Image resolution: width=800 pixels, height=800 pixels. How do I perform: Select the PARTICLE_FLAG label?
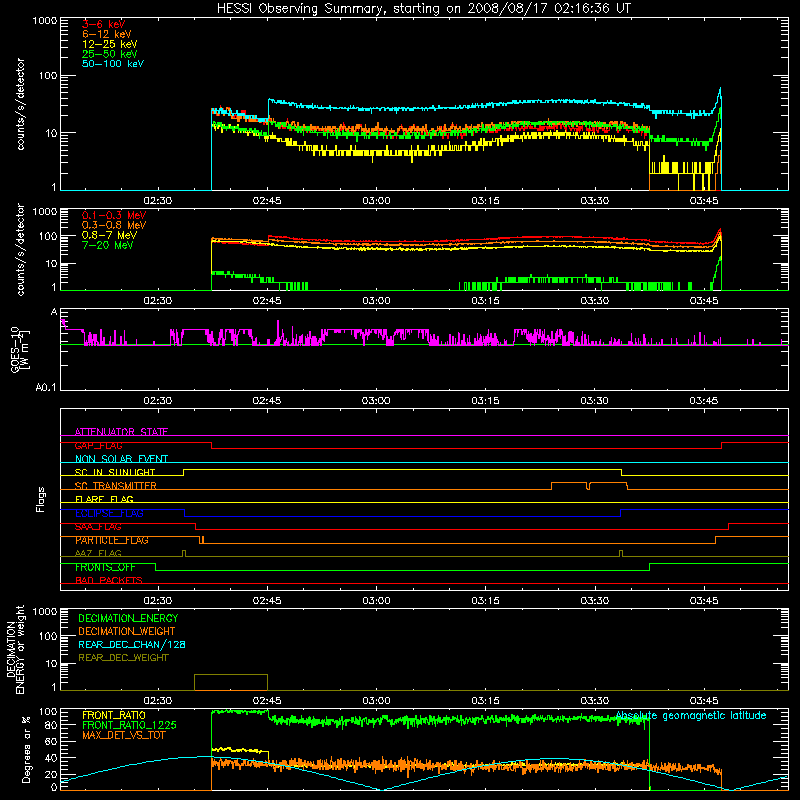[112, 540]
